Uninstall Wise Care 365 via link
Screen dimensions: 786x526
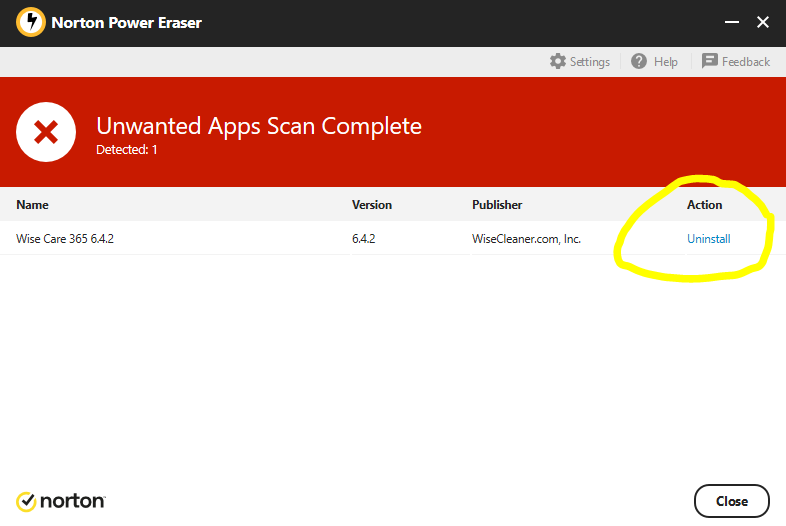pyautogui.click(x=708, y=239)
